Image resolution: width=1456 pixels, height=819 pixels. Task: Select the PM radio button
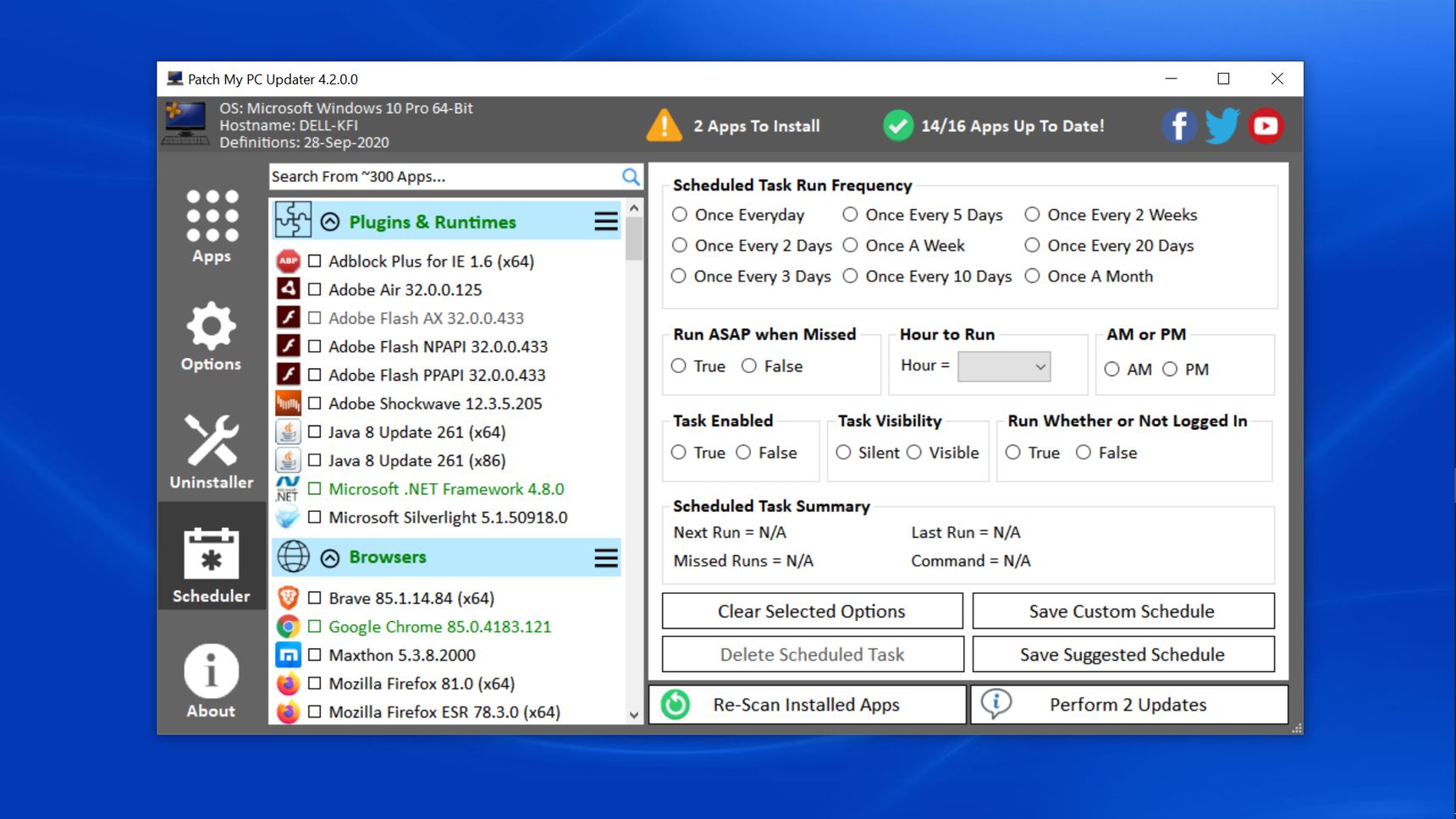[x=1170, y=369]
